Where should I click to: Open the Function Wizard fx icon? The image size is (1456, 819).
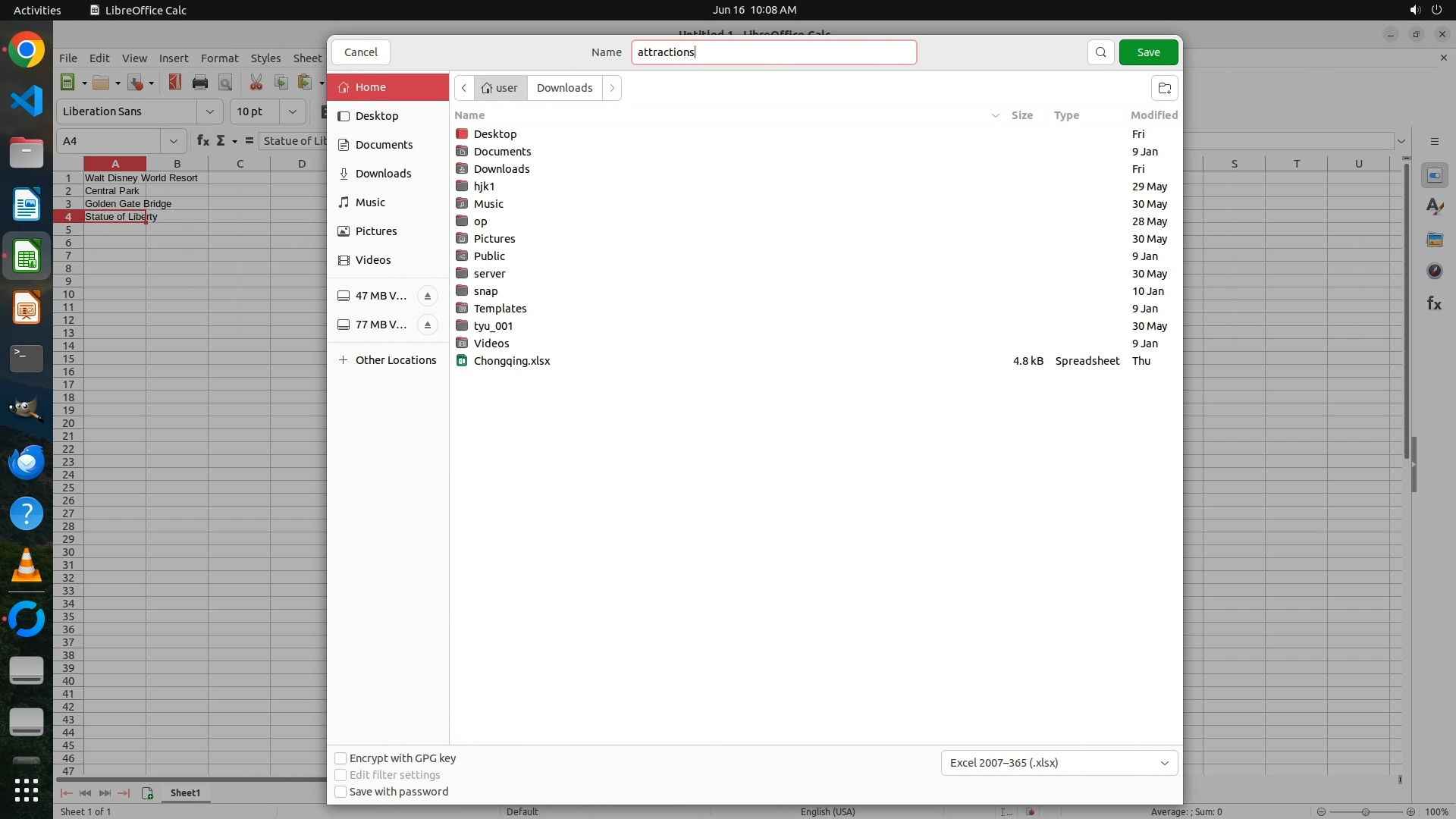point(202,141)
